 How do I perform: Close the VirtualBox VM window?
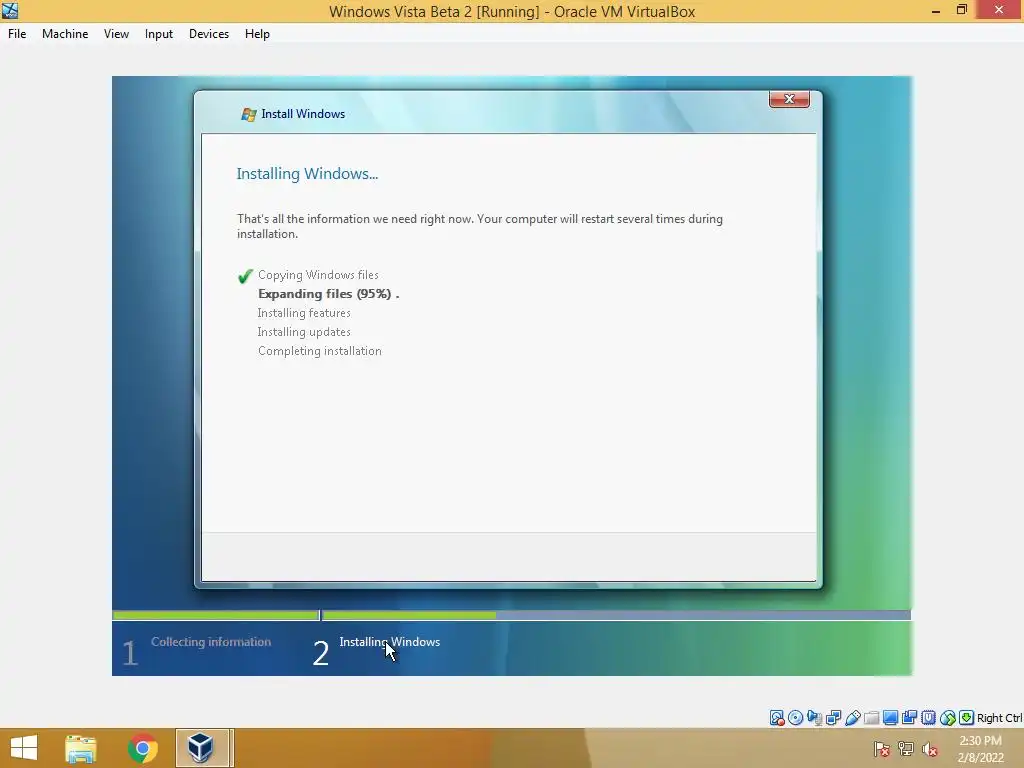(999, 10)
